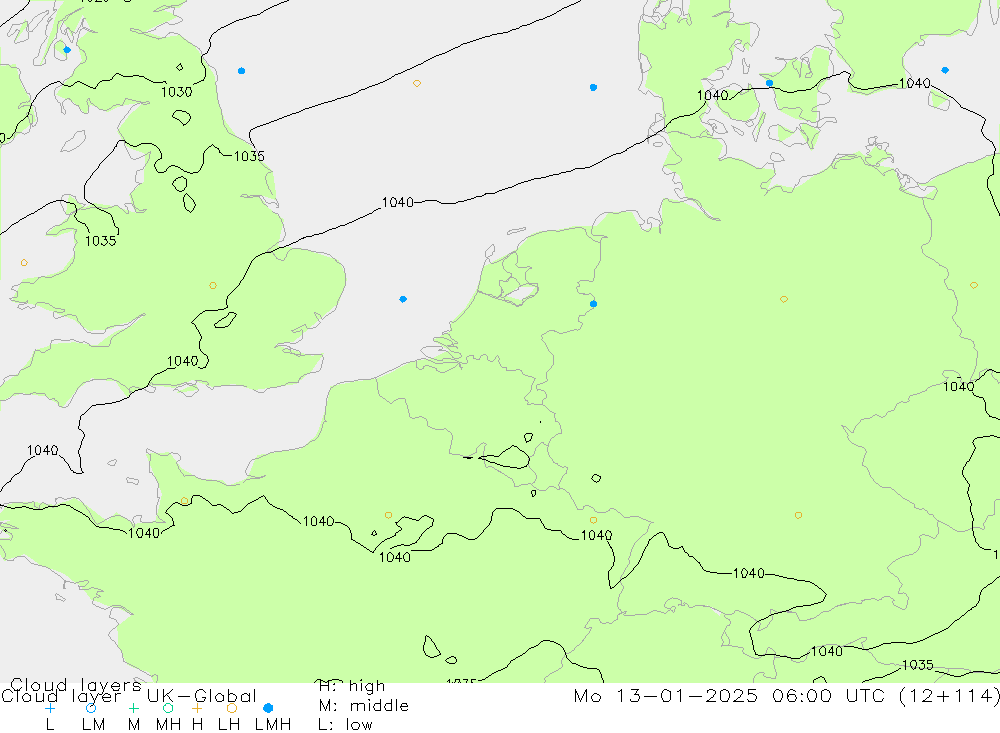Click the 'H: high' legend text
The width and height of the screenshot is (1000, 733).
tap(351, 686)
